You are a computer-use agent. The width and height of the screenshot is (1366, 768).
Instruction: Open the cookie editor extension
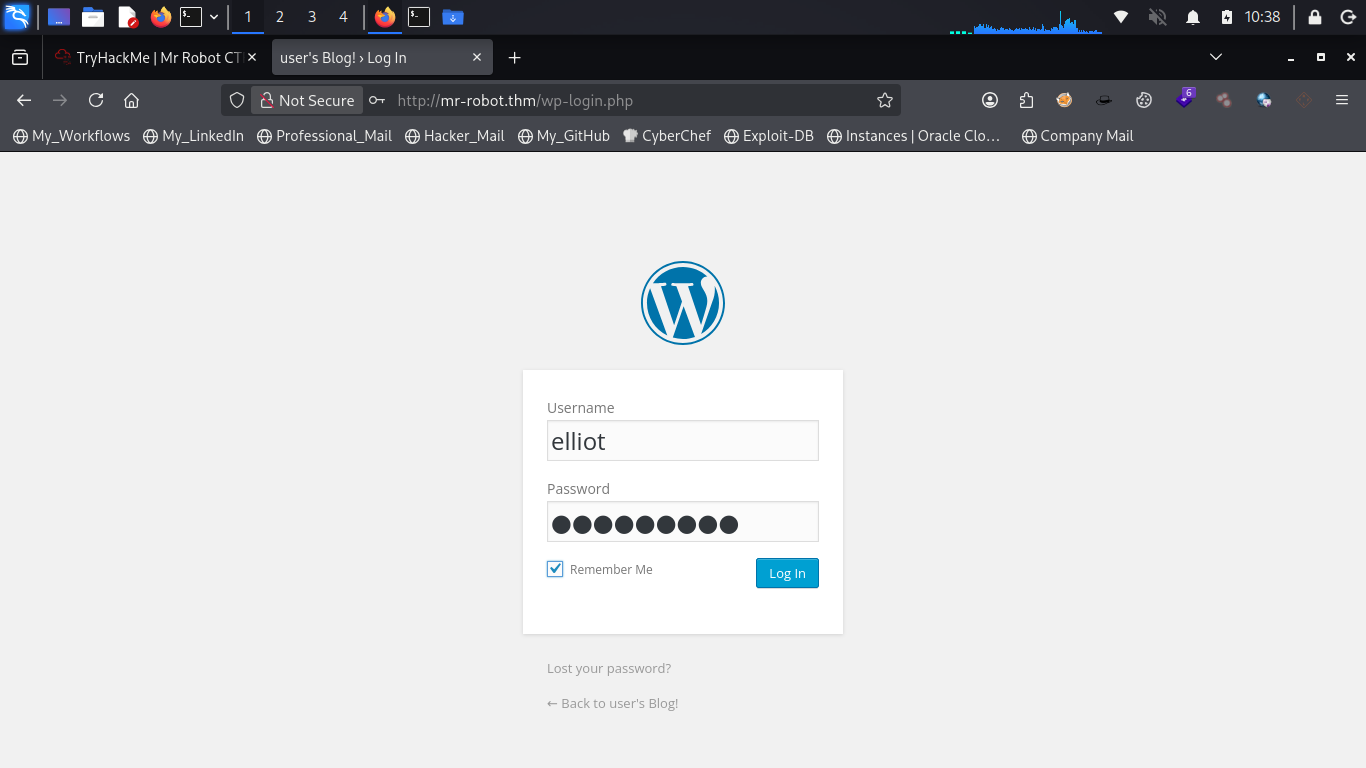1144,100
